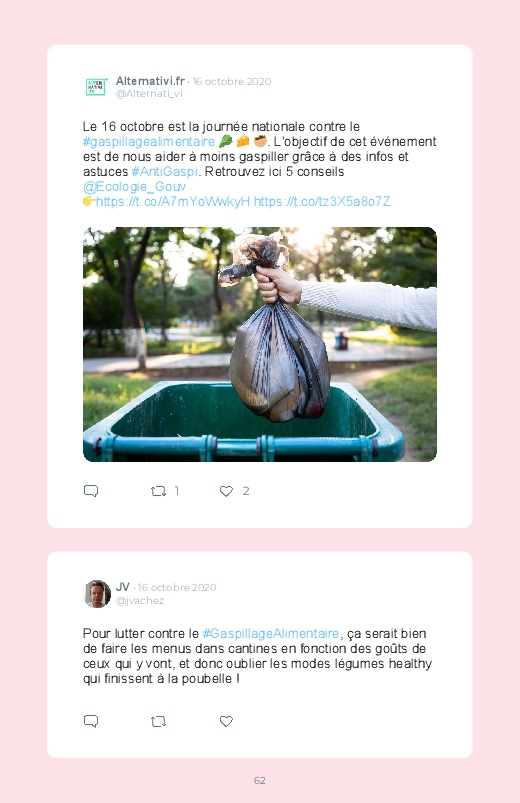Screen dimensions: 520x803
Task: Open the garbage bag photo in the tweet
Action: point(260,344)
